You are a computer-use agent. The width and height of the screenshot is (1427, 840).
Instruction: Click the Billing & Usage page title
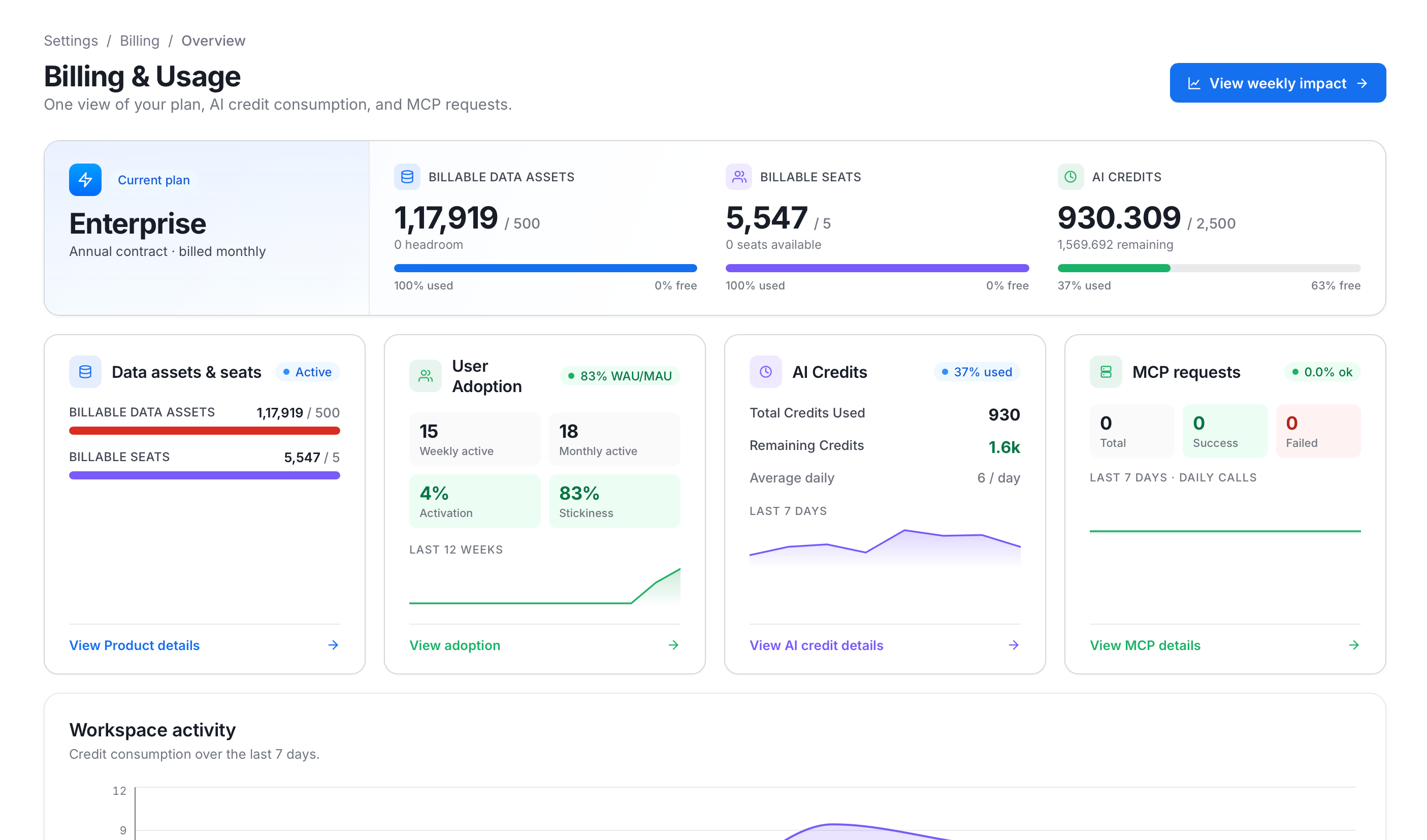(x=142, y=77)
